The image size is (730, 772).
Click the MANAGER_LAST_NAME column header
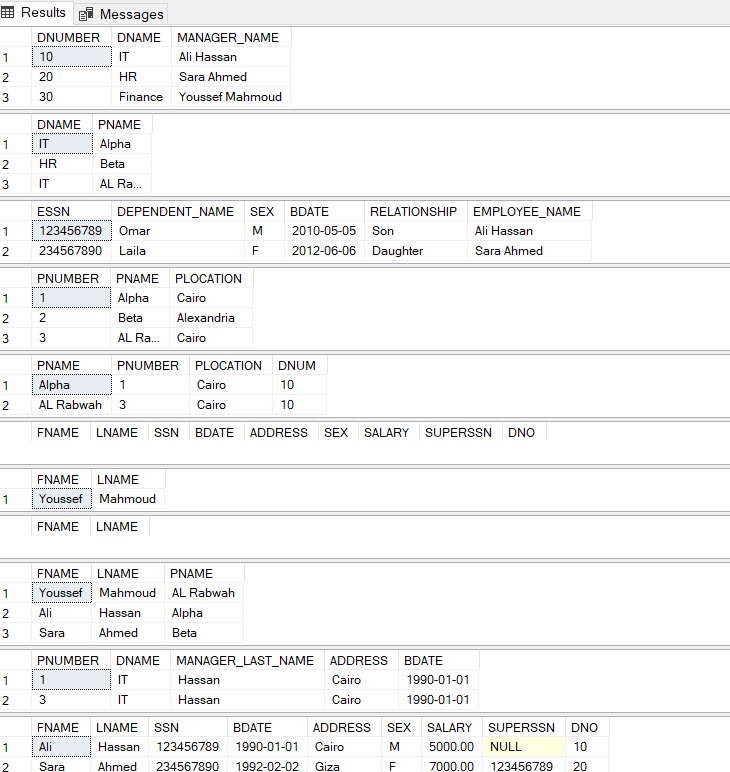click(245, 660)
